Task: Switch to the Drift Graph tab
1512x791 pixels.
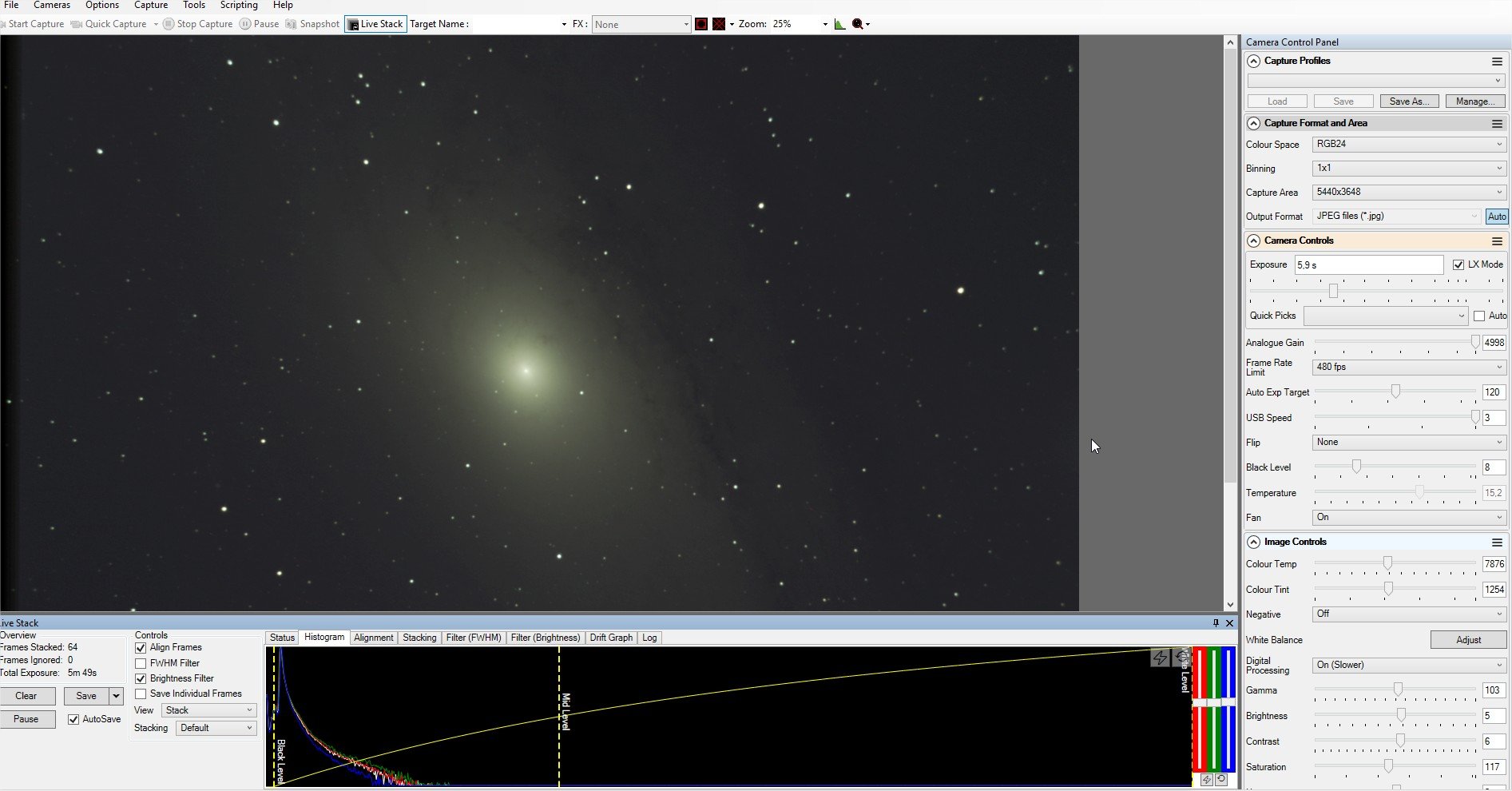Action: [611, 638]
